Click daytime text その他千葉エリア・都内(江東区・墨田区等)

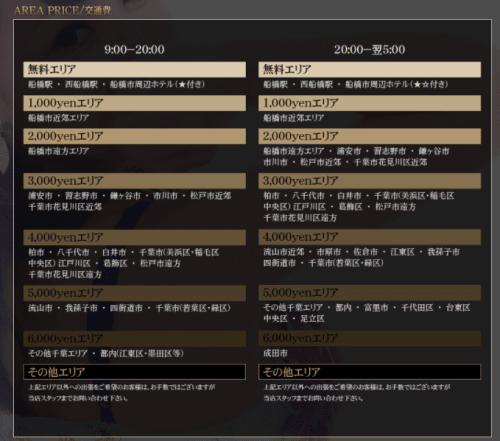[106, 353]
